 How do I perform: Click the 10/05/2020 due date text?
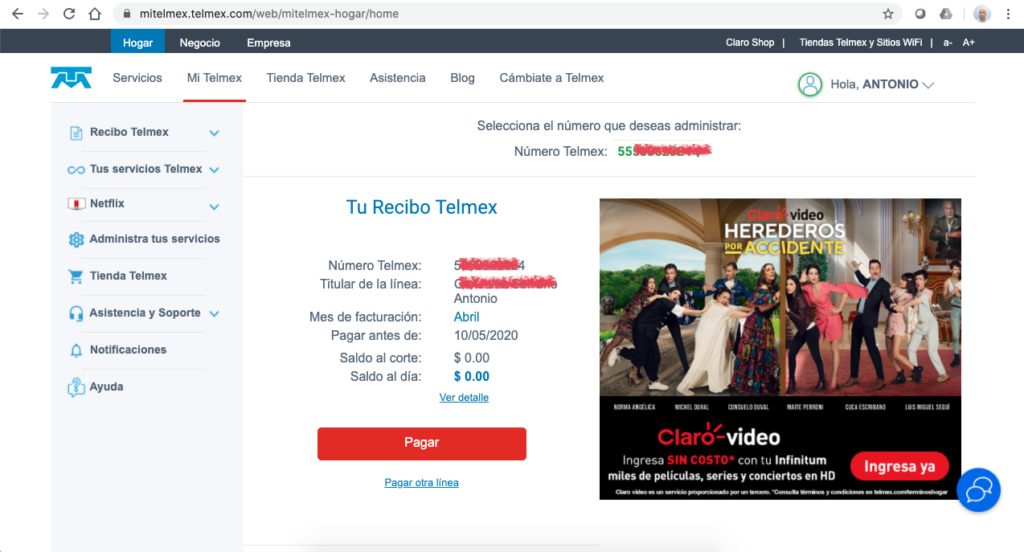pos(486,336)
